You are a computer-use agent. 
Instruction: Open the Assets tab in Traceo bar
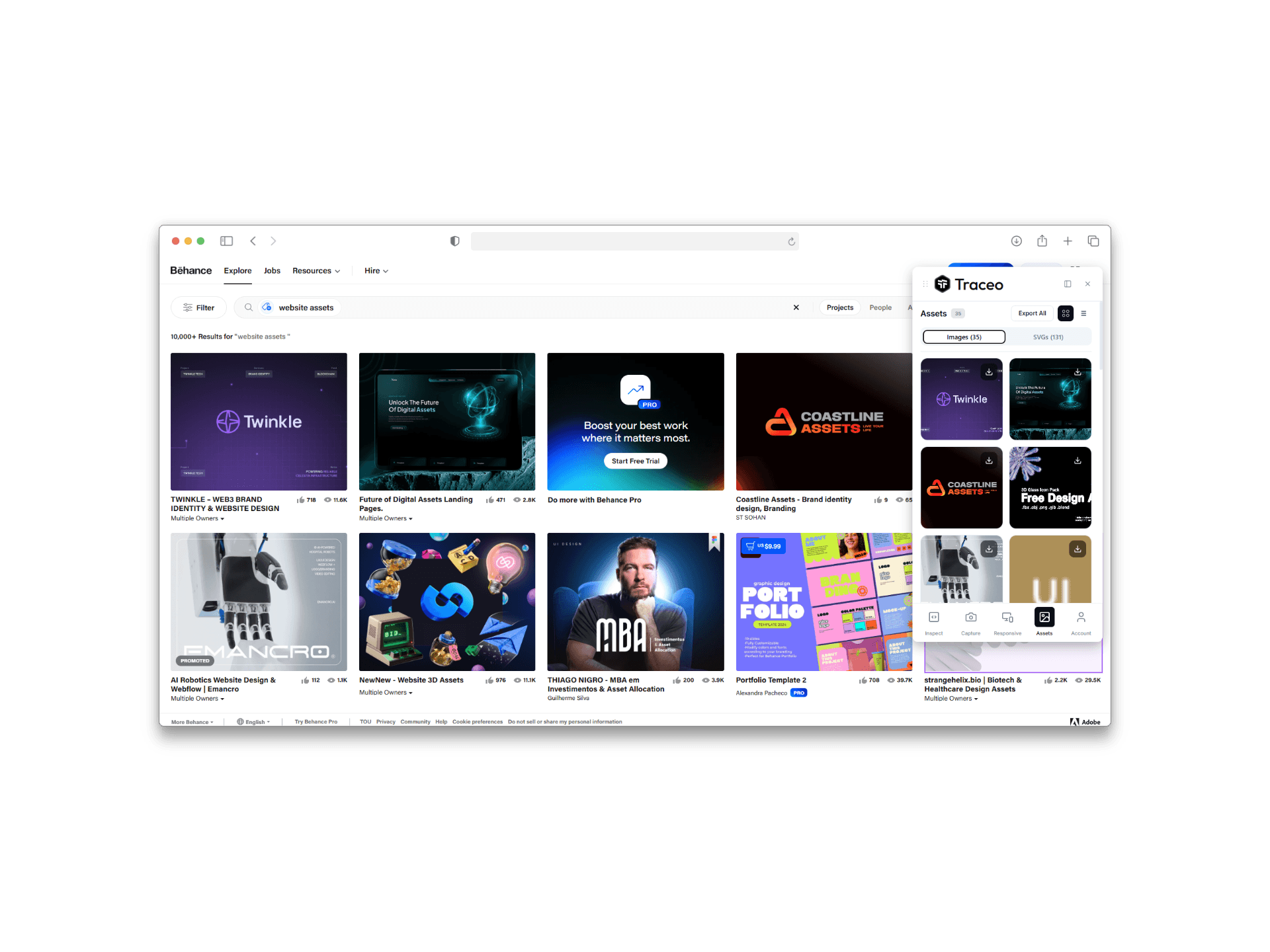[1044, 622]
